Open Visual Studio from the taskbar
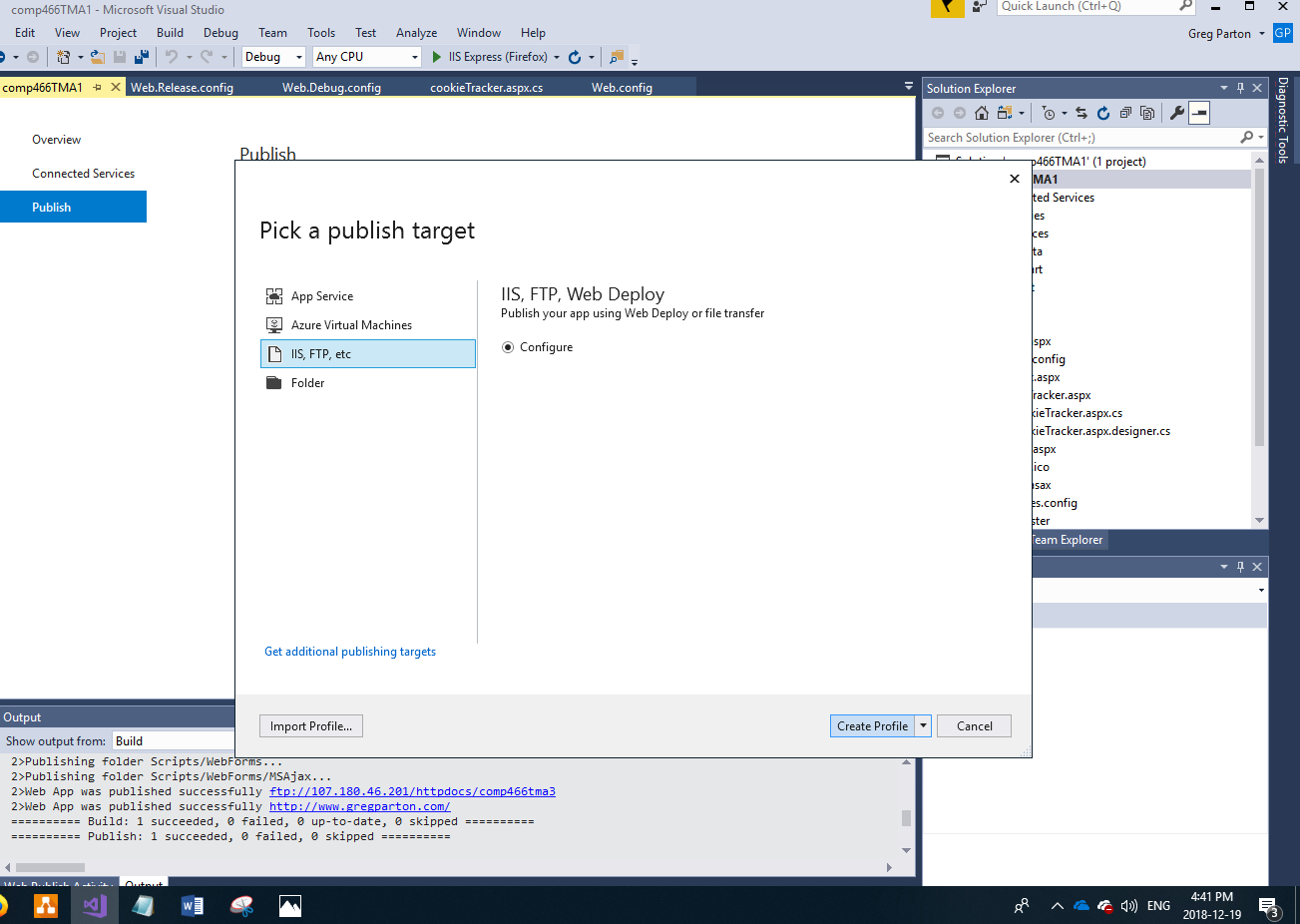This screenshot has height=924, width=1300. 95,906
